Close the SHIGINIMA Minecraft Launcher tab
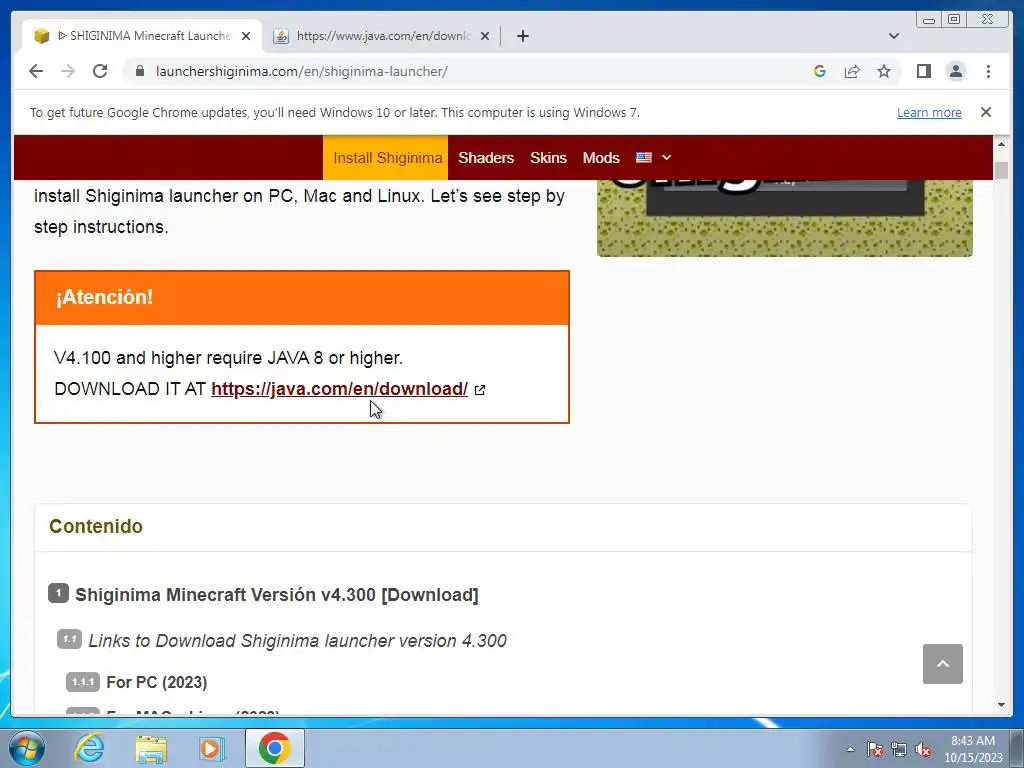The height and width of the screenshot is (768, 1024). tap(246, 36)
